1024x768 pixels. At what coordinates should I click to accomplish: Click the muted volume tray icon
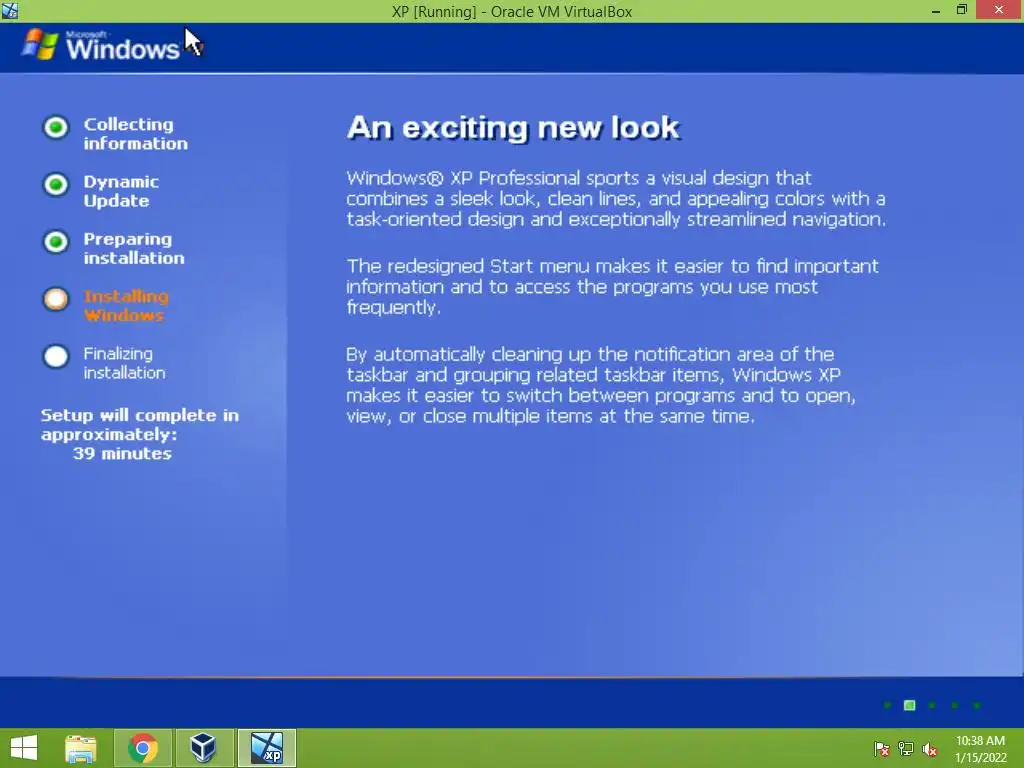point(930,748)
